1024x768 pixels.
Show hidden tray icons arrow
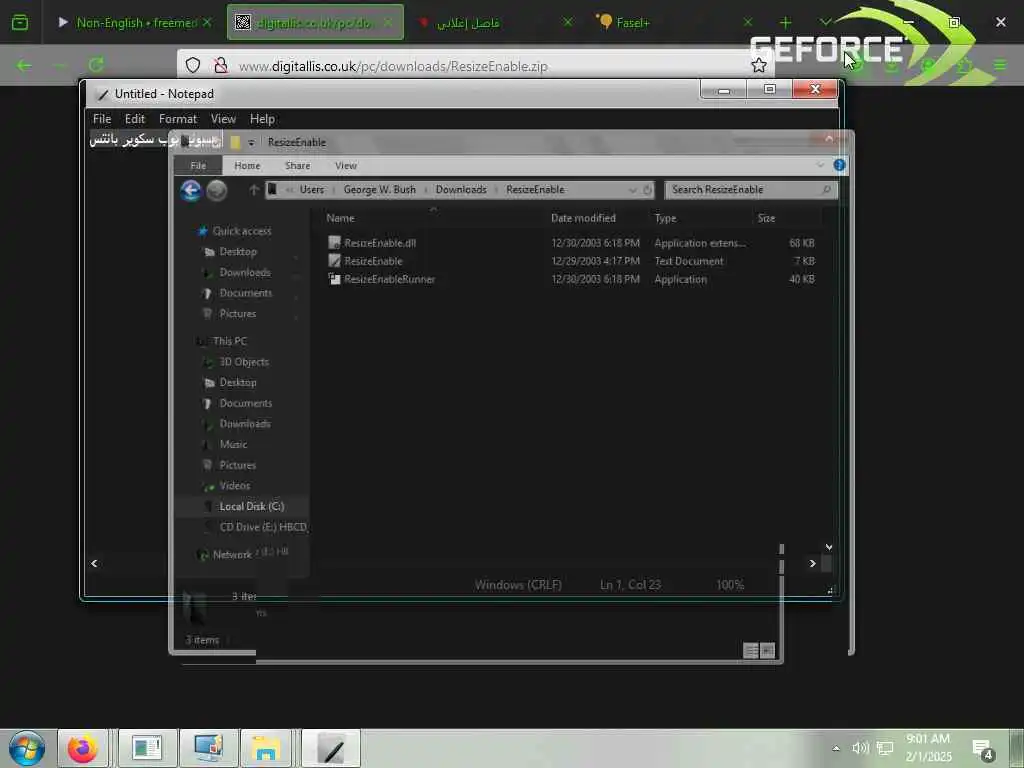pyautogui.click(x=836, y=748)
